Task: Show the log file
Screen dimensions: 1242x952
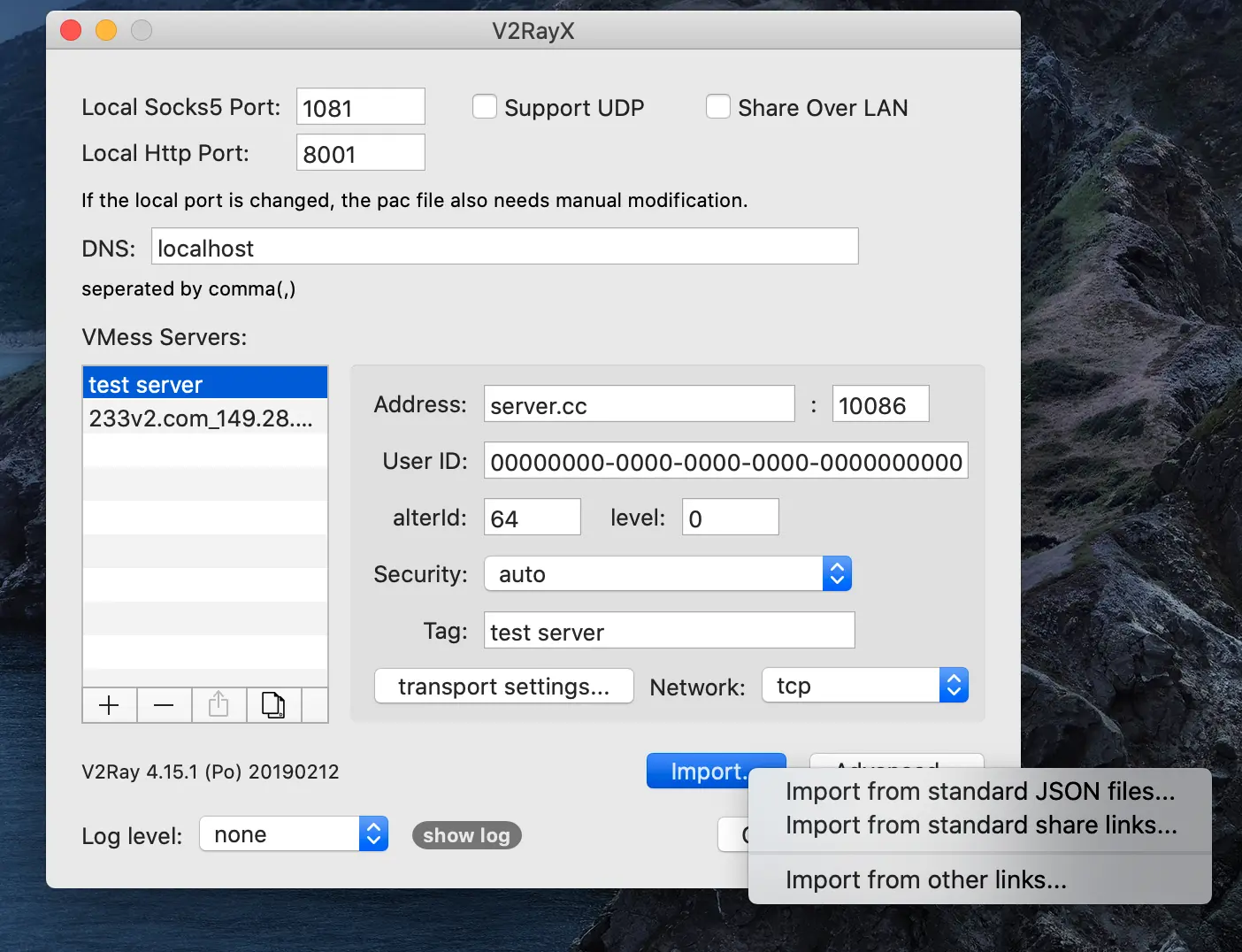Action: point(466,835)
